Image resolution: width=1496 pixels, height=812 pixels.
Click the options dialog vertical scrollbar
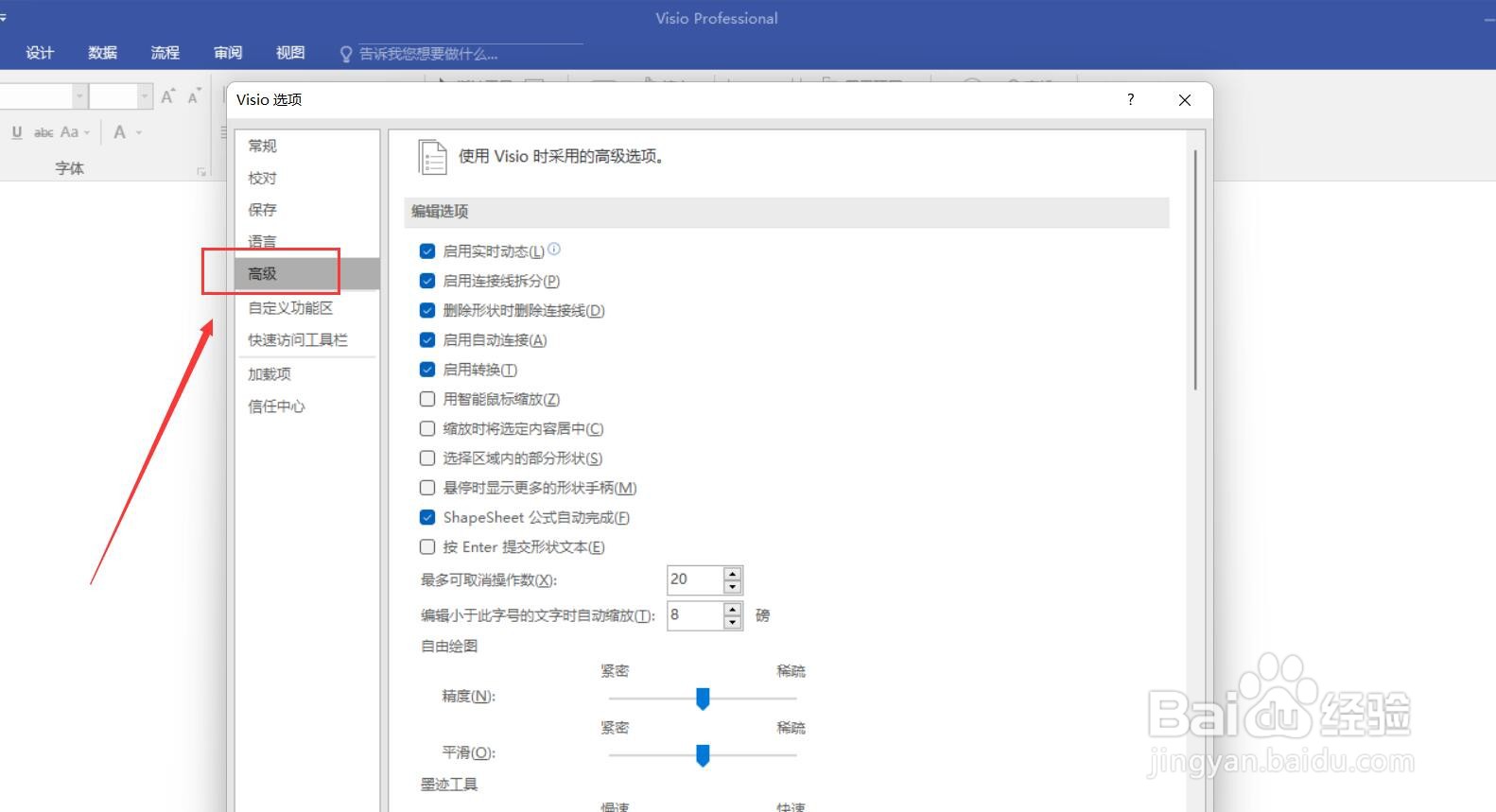[x=1195, y=269]
